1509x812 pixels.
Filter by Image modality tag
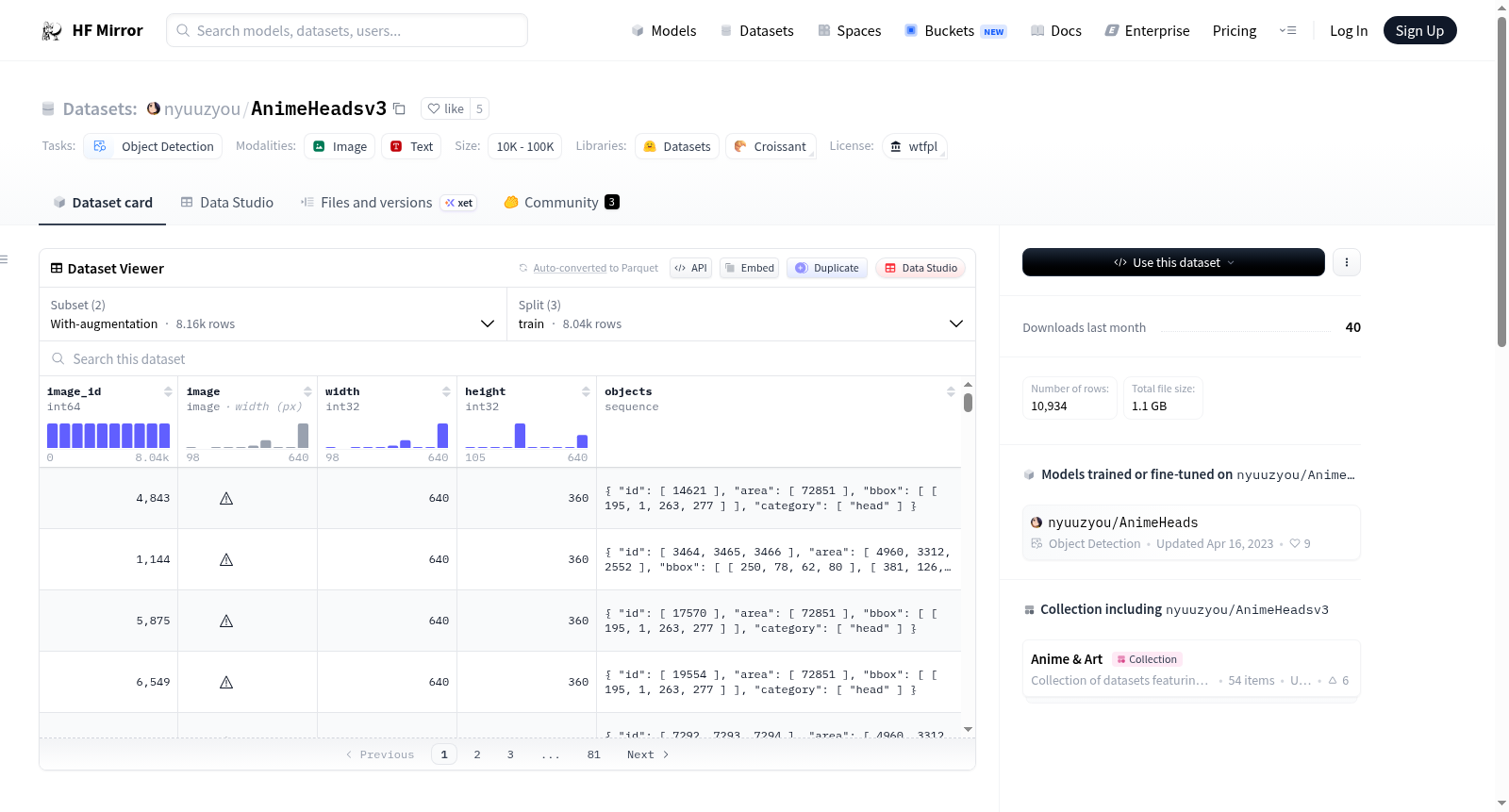340,146
